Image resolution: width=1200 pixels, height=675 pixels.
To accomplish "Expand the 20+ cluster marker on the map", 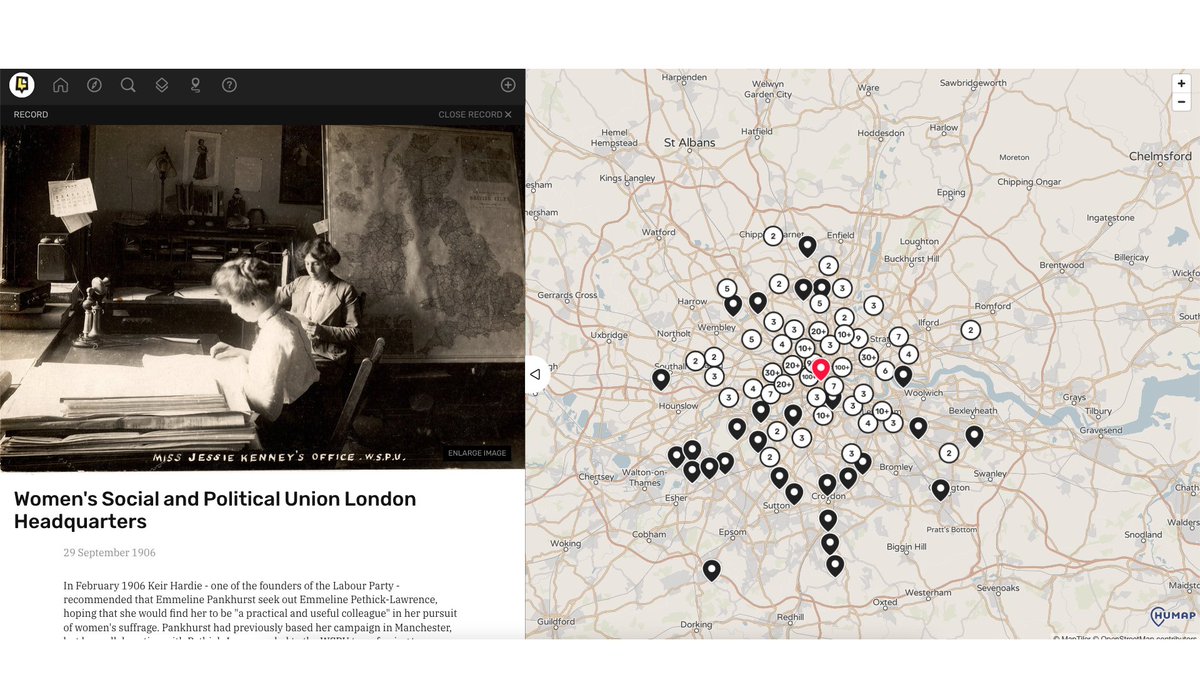I will click(818, 332).
